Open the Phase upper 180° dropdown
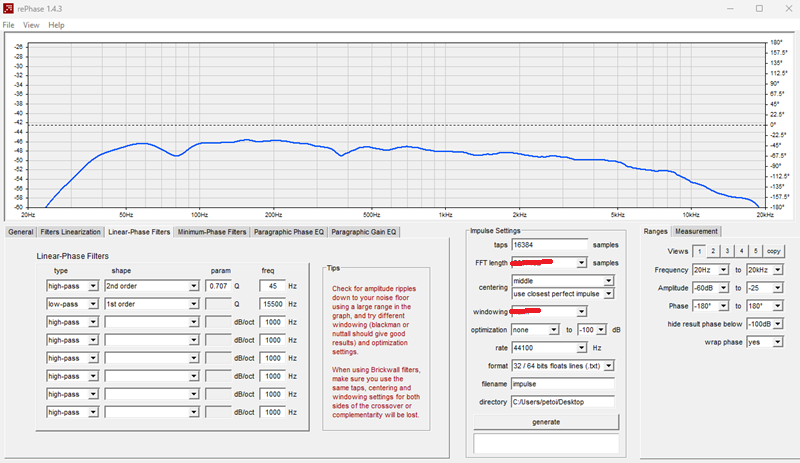The height and width of the screenshot is (463, 800). pos(764,306)
